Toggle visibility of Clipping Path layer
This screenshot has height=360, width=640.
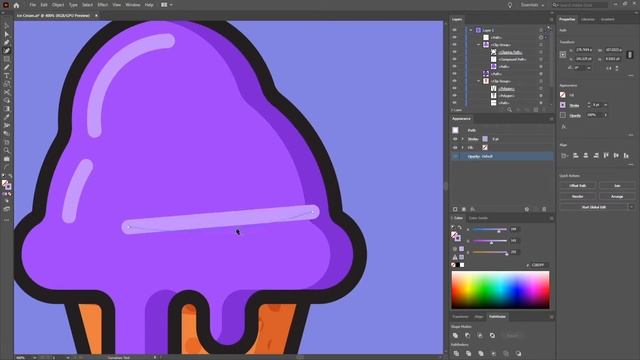point(454,52)
